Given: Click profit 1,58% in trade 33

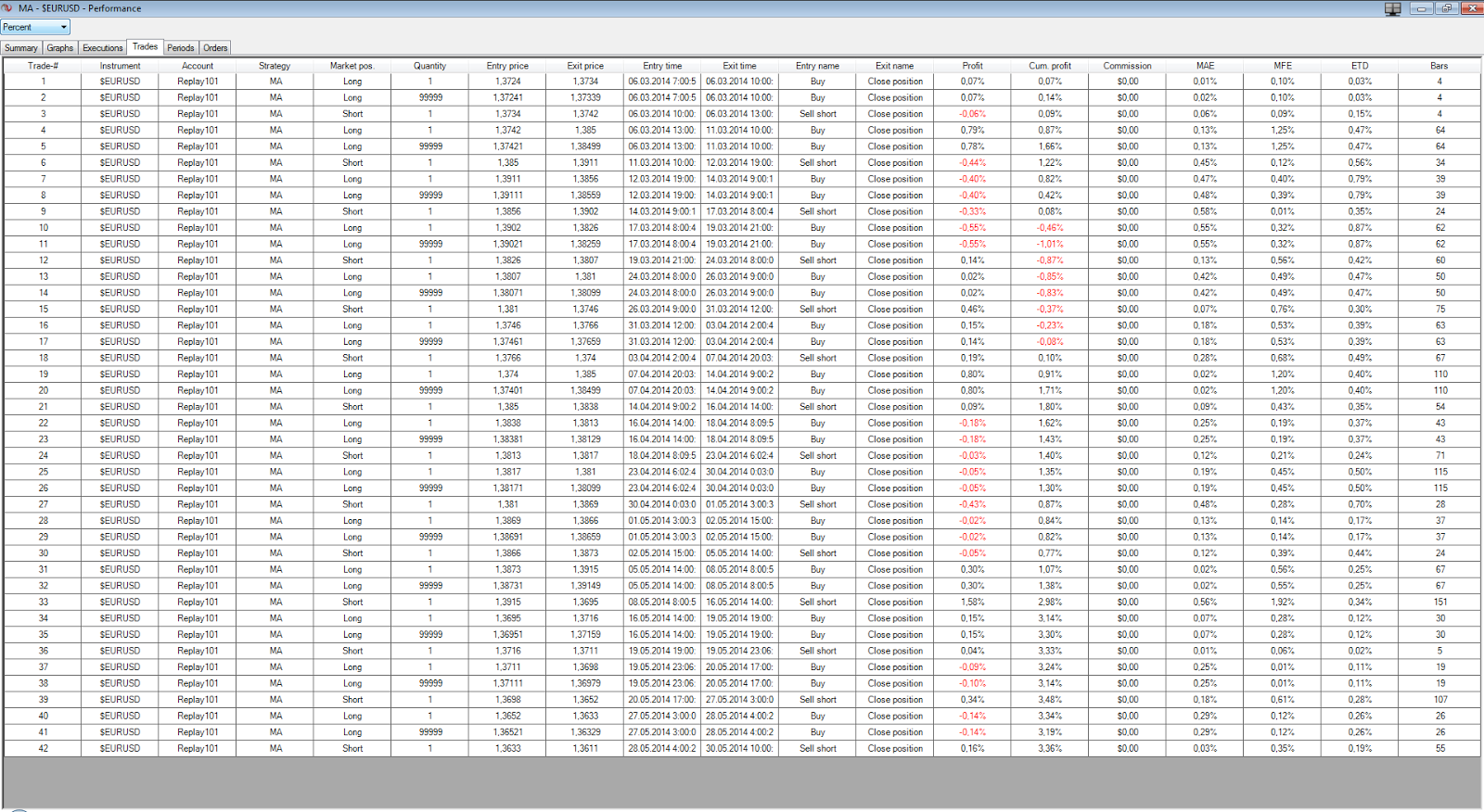Looking at the screenshot, I should 972,602.
